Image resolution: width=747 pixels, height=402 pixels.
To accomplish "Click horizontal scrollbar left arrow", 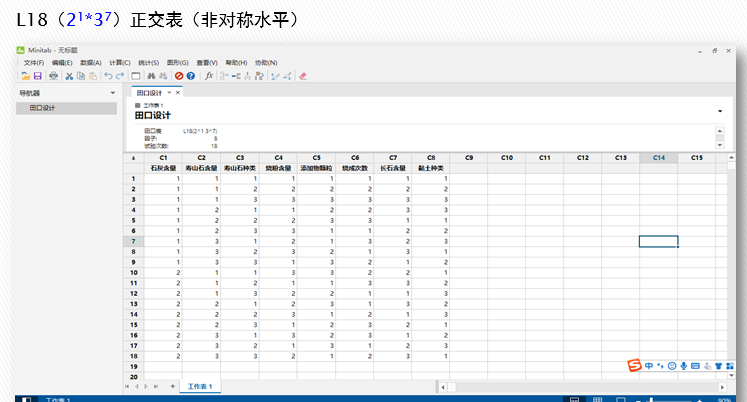I will click(443, 387).
